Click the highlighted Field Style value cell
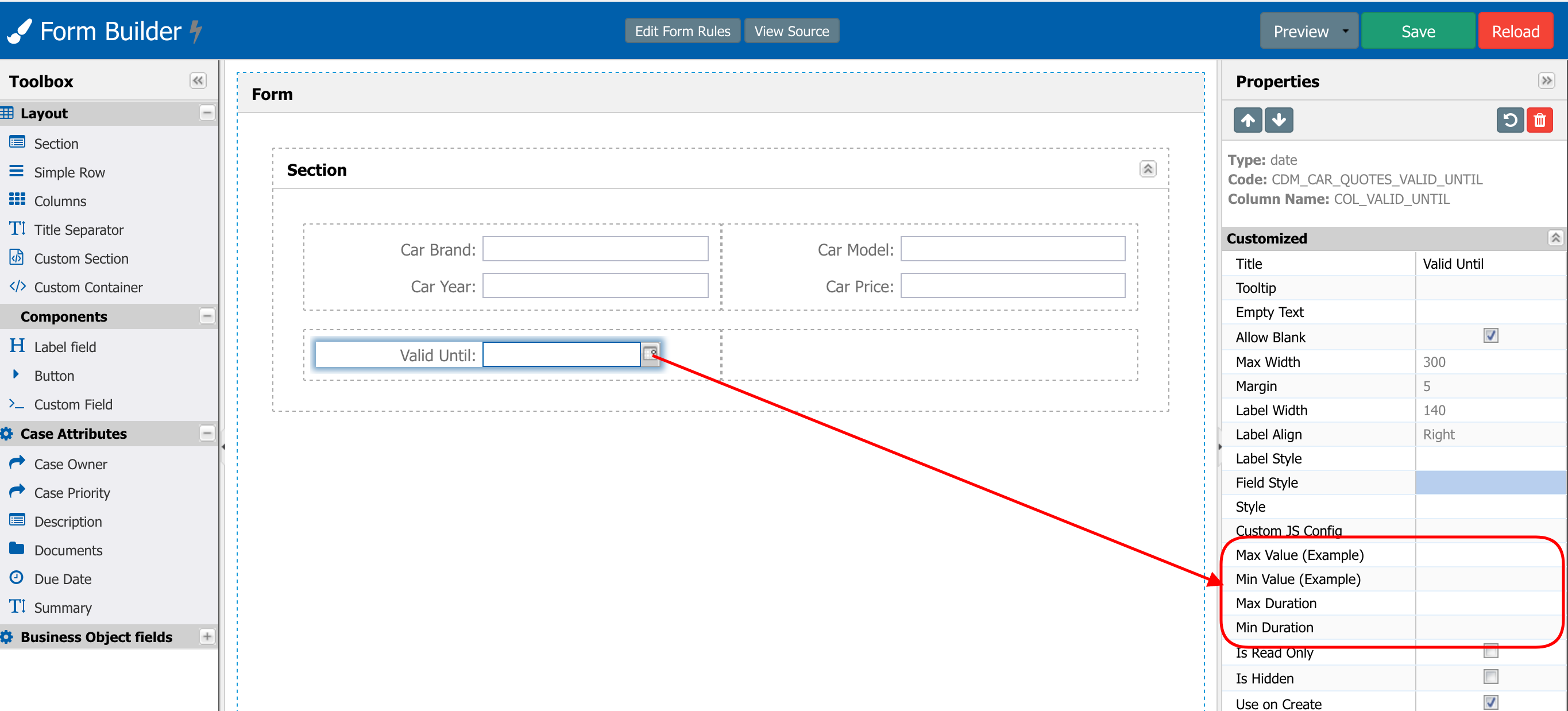 click(1490, 483)
